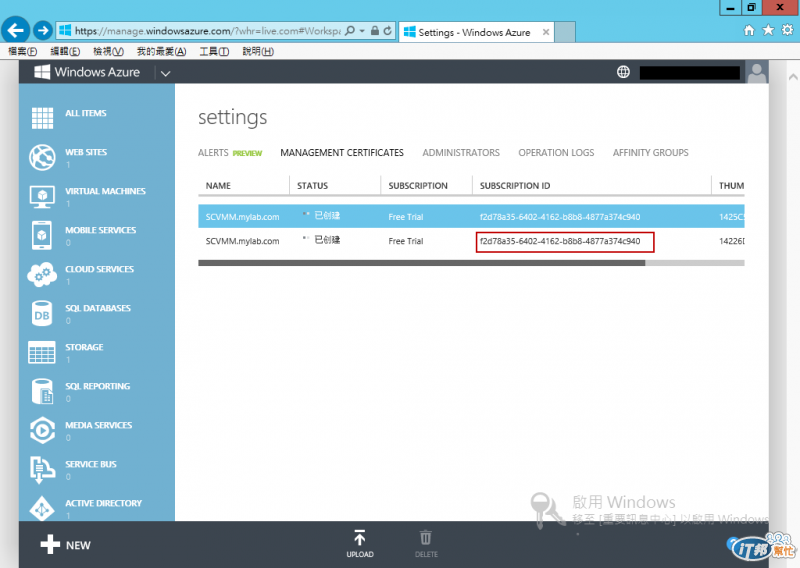
Task: Open the 我的最愛(A) menu
Action: 161,51
